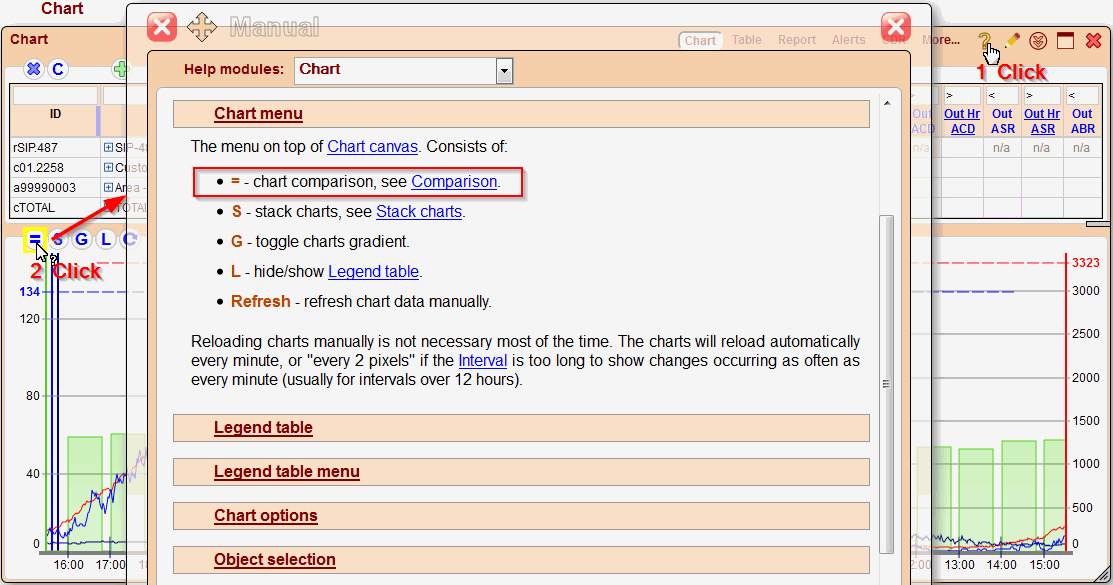Expand the Object selection section
Image resolution: width=1113 pixels, height=585 pixels.
274,560
